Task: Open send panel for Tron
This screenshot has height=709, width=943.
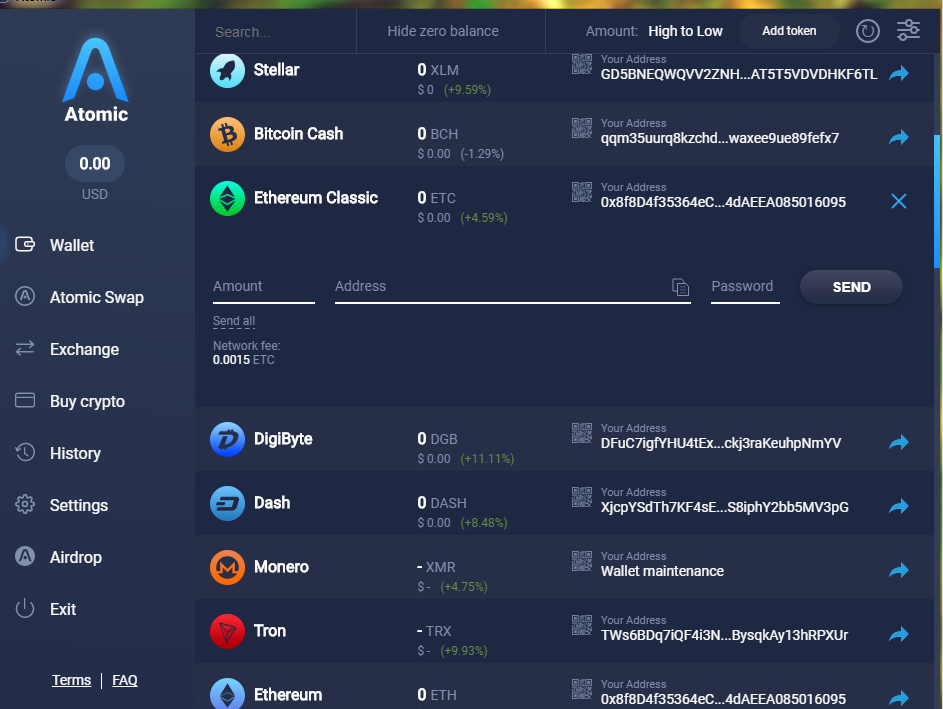Action: pyautogui.click(x=898, y=634)
